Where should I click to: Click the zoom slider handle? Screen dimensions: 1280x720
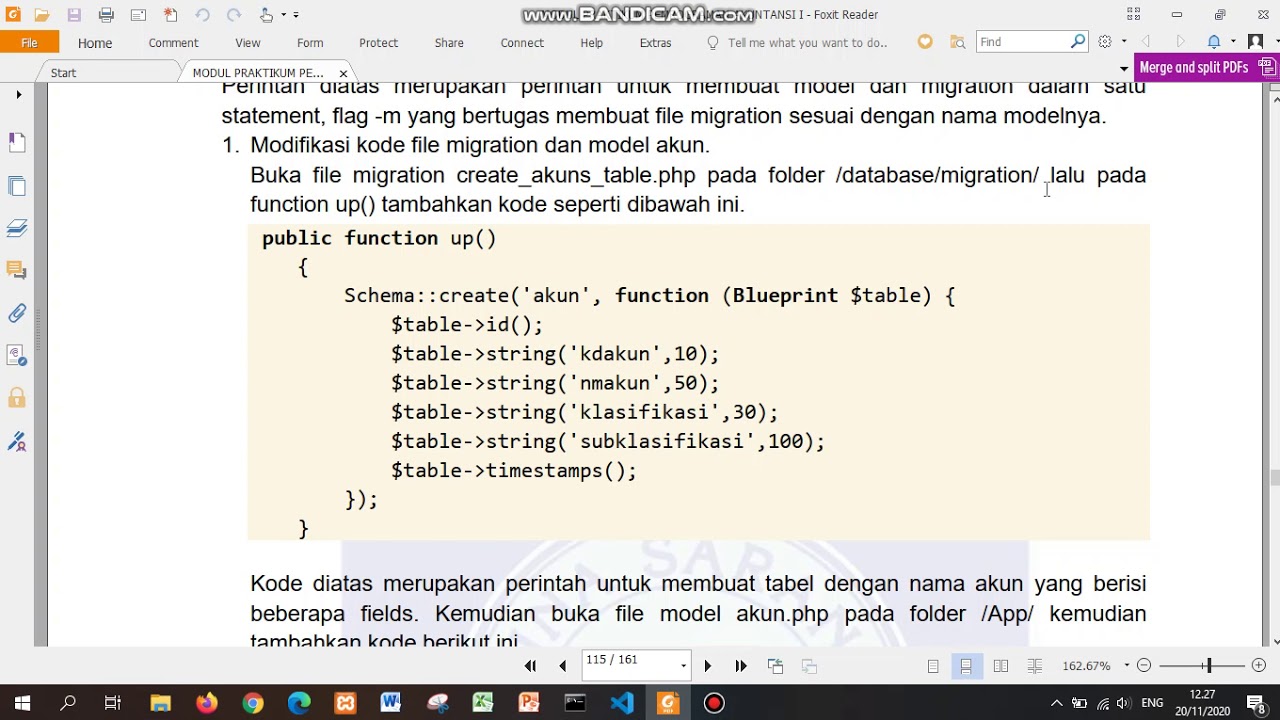click(1208, 666)
